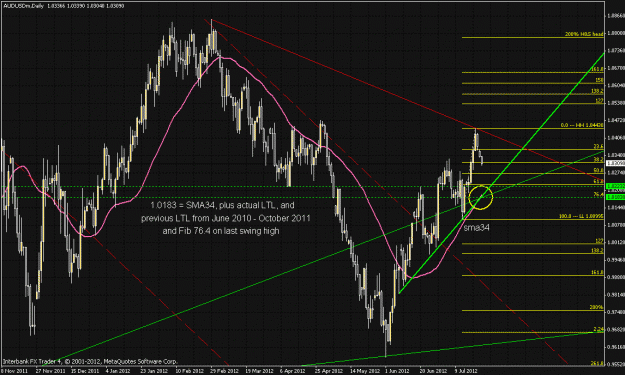Click the 2.24 Fibonacci level label
625x375 pixels.
pos(599,329)
